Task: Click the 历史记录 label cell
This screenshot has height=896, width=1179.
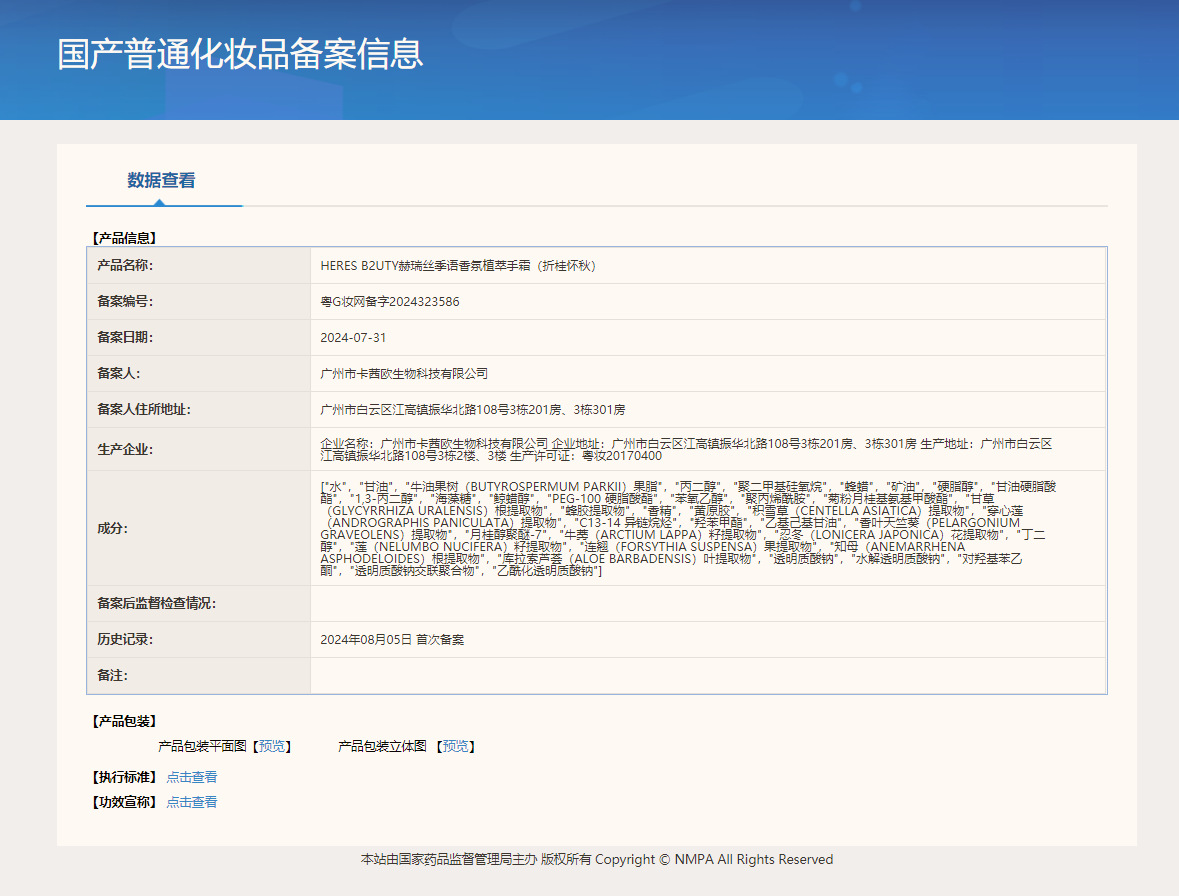Action: click(199, 640)
